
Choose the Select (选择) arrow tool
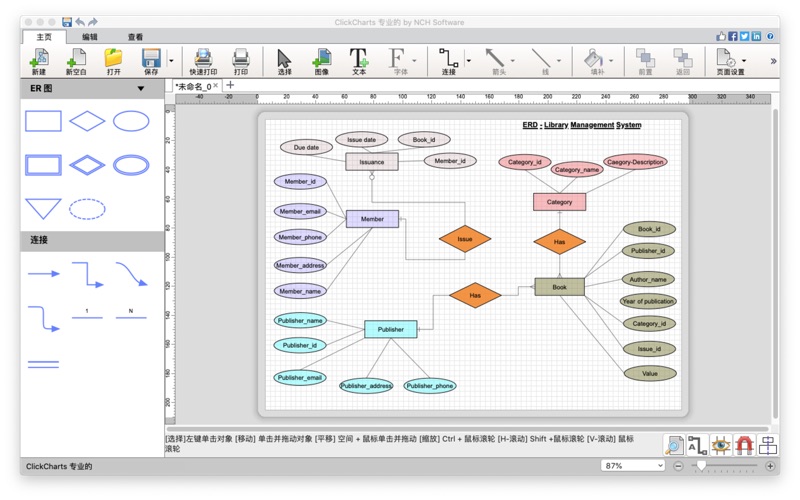pyautogui.click(x=284, y=61)
